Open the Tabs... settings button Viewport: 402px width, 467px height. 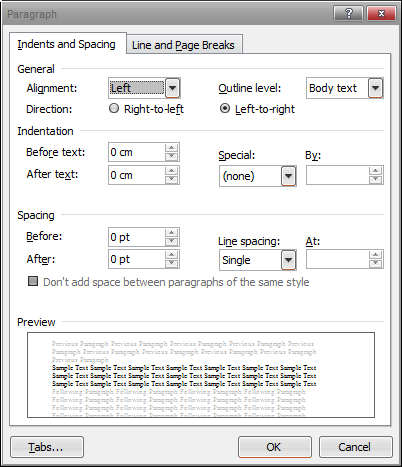(x=47, y=447)
